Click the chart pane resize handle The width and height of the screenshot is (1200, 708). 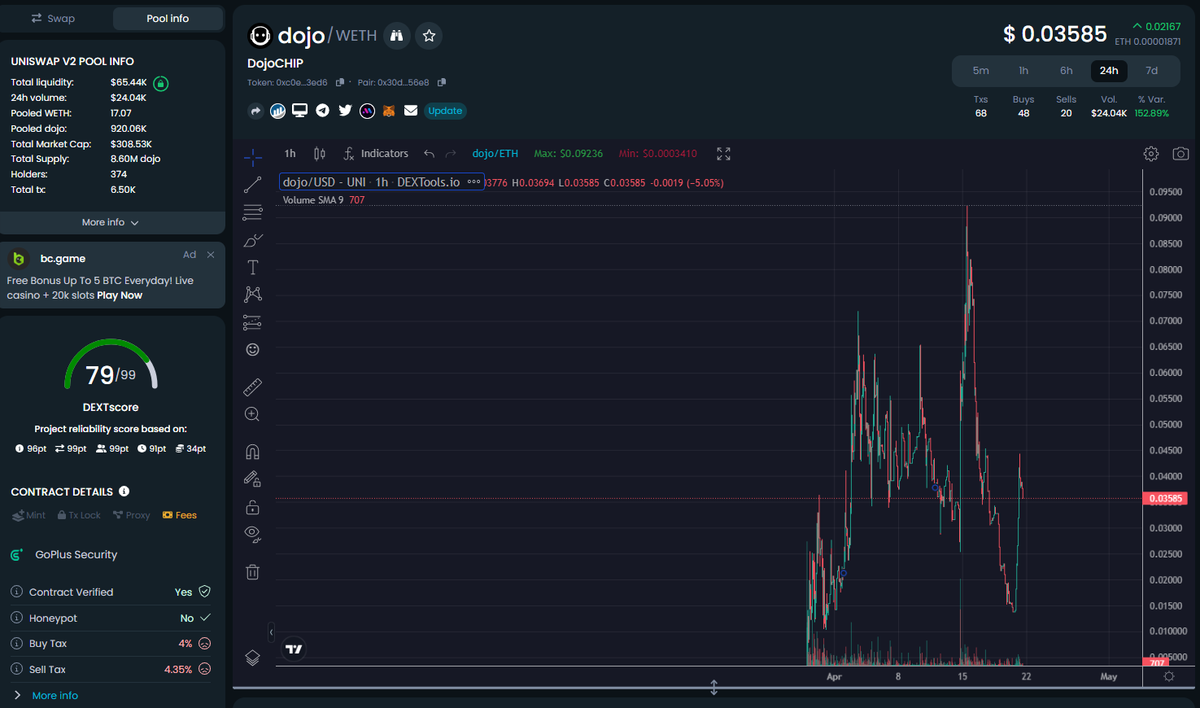coord(714,687)
